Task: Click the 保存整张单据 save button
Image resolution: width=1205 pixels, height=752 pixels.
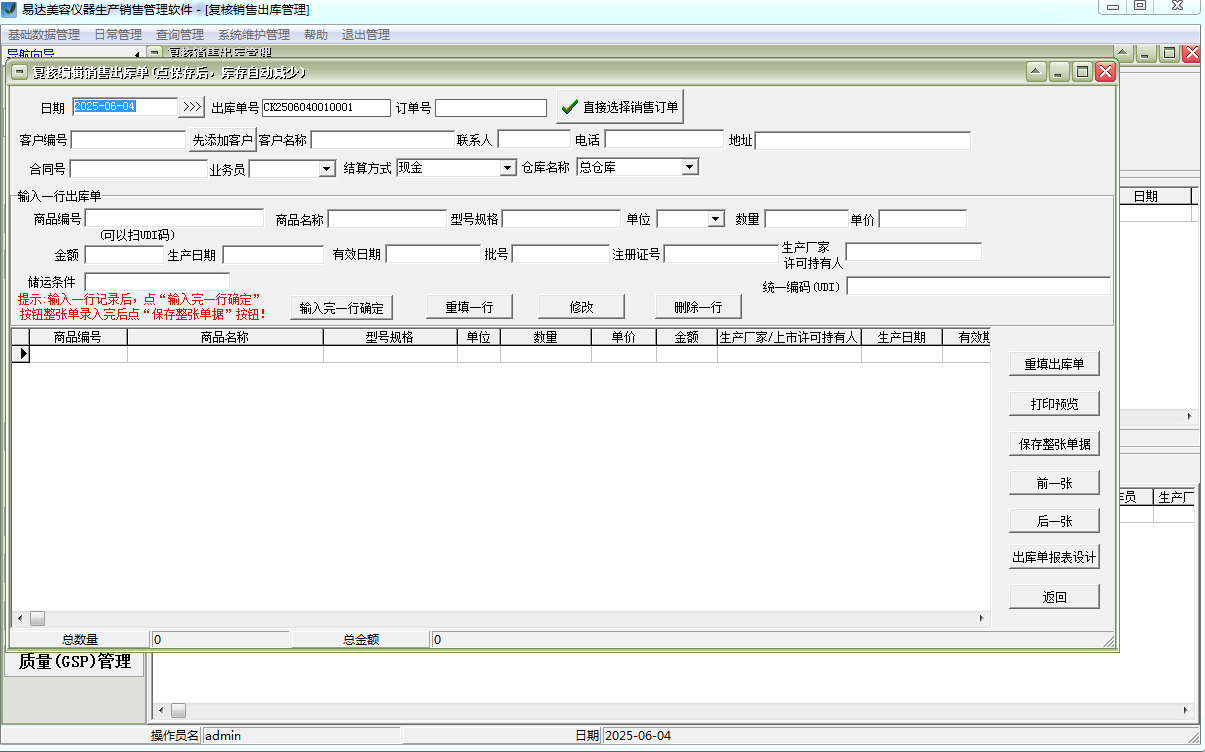Action: click(1054, 443)
